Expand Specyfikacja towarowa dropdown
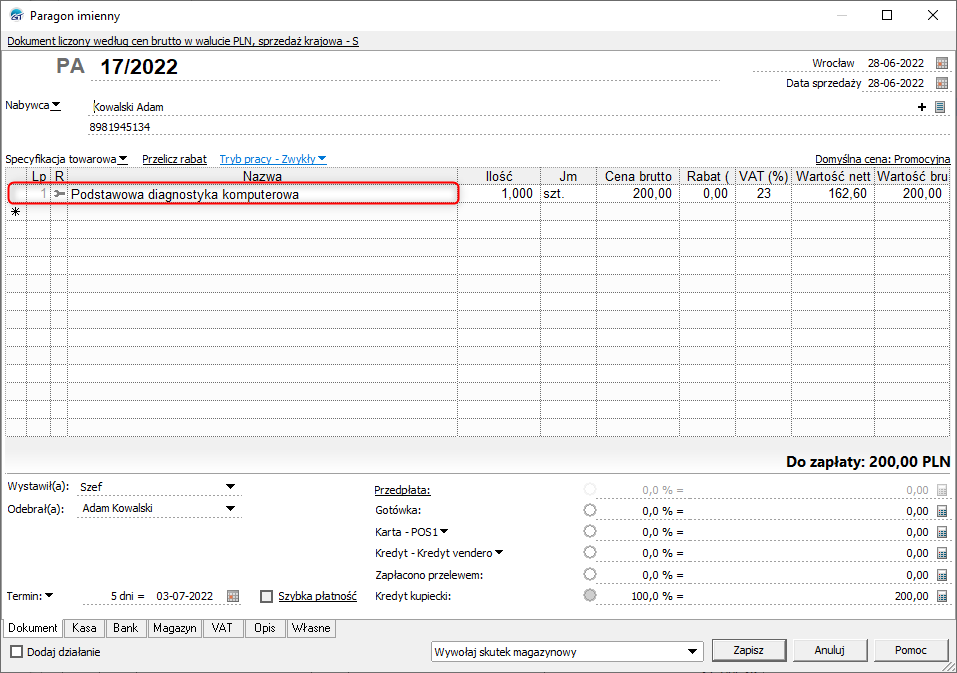957x673 pixels. click(x=123, y=159)
